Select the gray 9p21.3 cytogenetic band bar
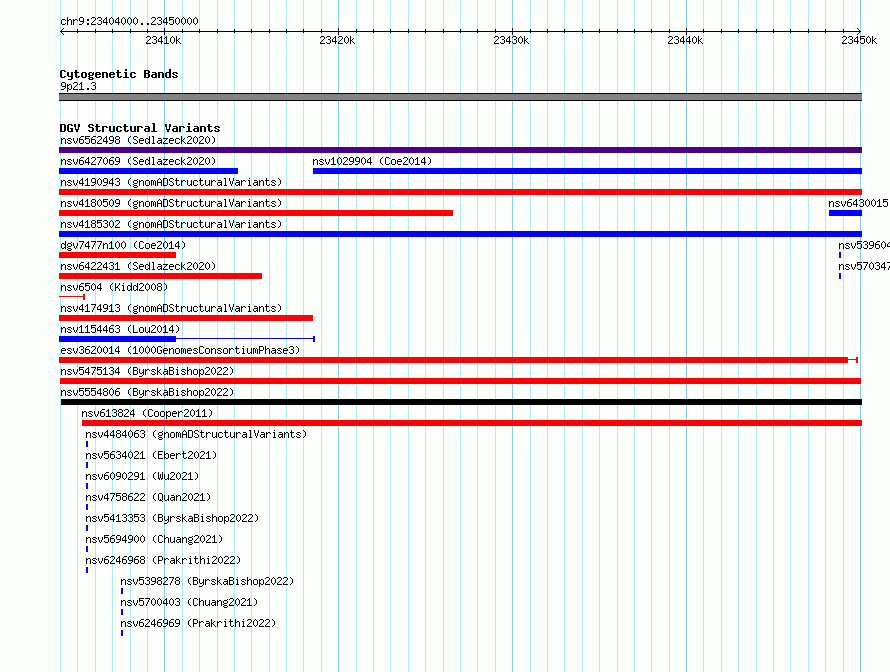Viewport: 890px width, 672px height. tap(460, 97)
